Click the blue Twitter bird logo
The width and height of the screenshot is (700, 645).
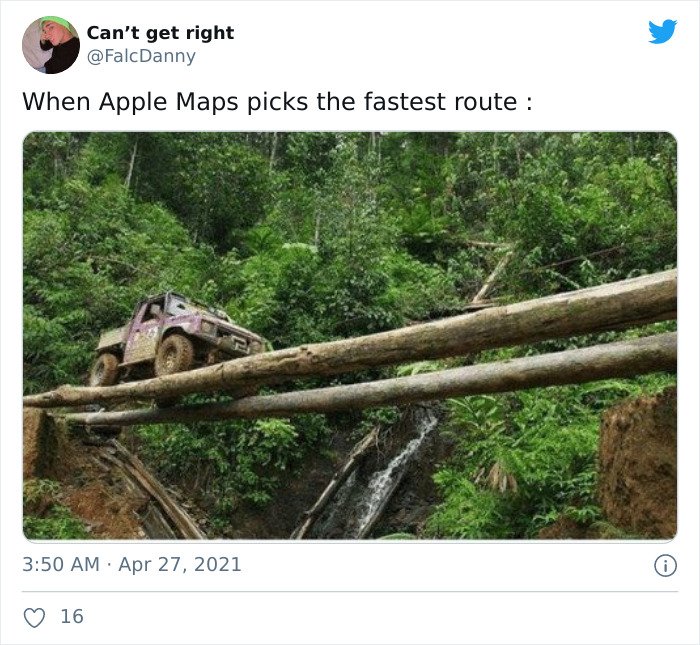662,31
